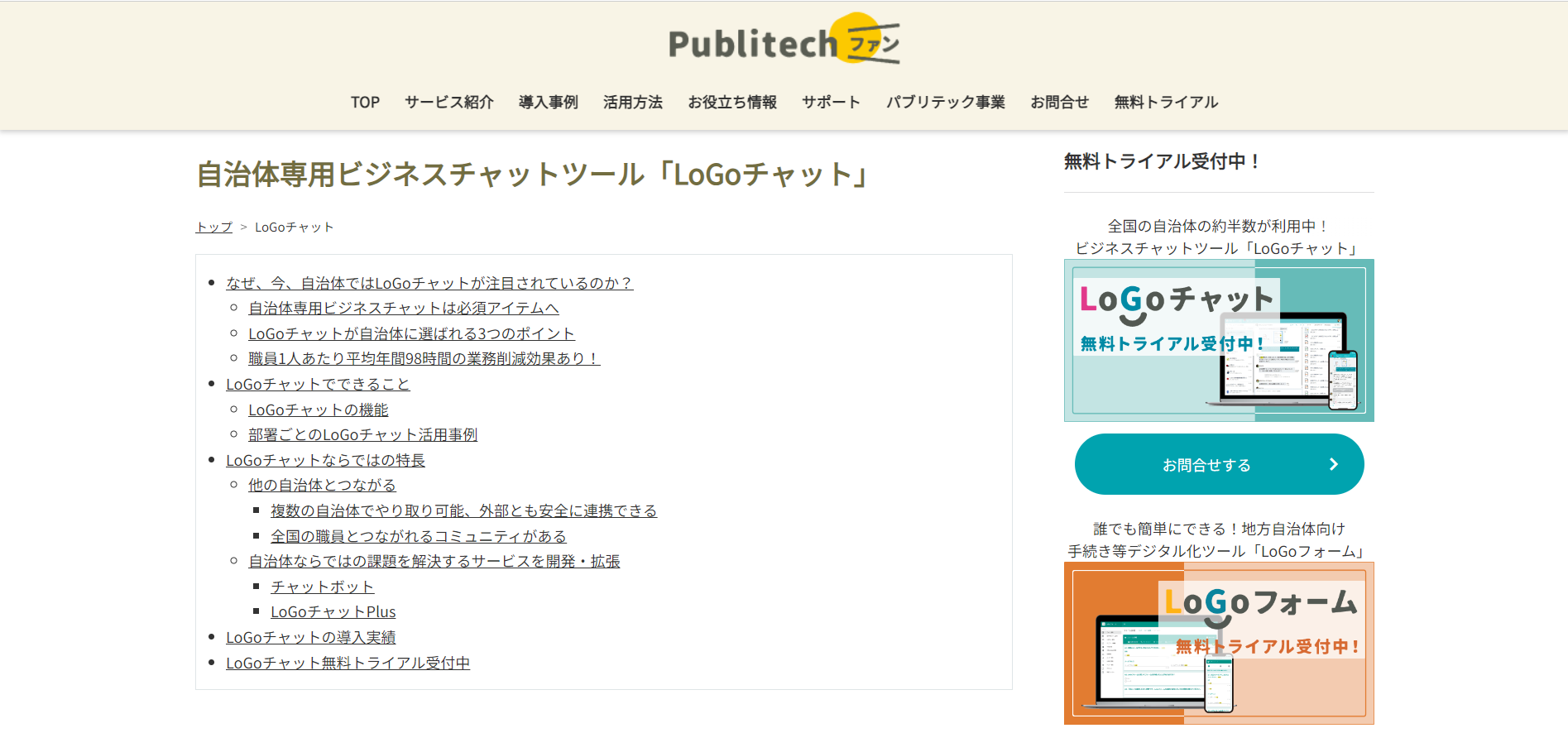
Task: Click caption 全国の自治体の約半数が利用中！
Action: 1219,226
